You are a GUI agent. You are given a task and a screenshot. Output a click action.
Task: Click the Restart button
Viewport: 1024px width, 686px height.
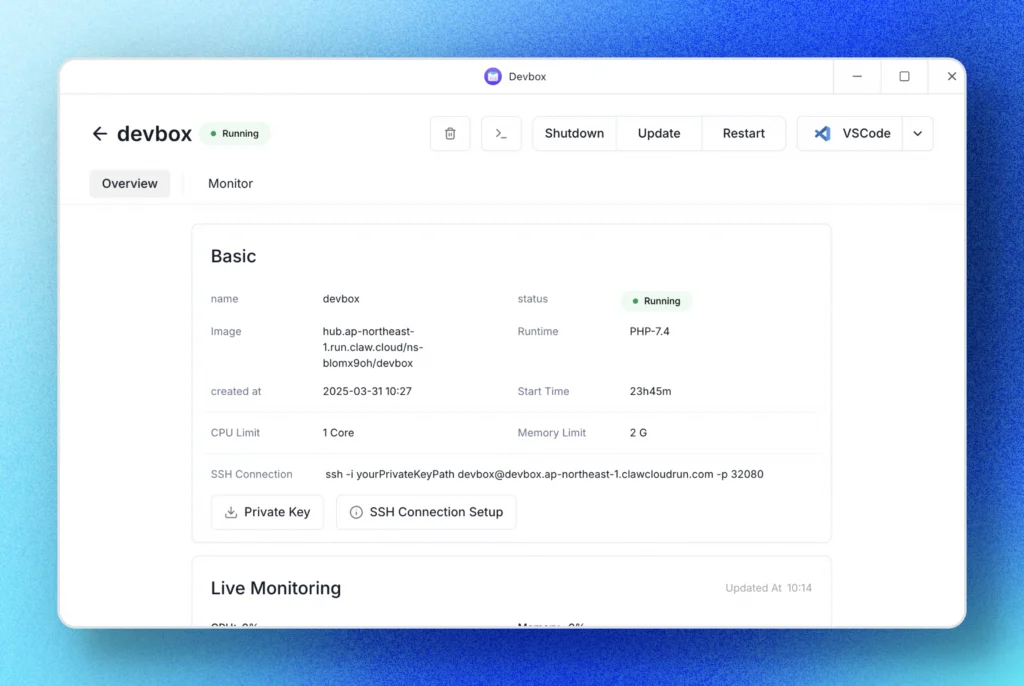coord(743,132)
